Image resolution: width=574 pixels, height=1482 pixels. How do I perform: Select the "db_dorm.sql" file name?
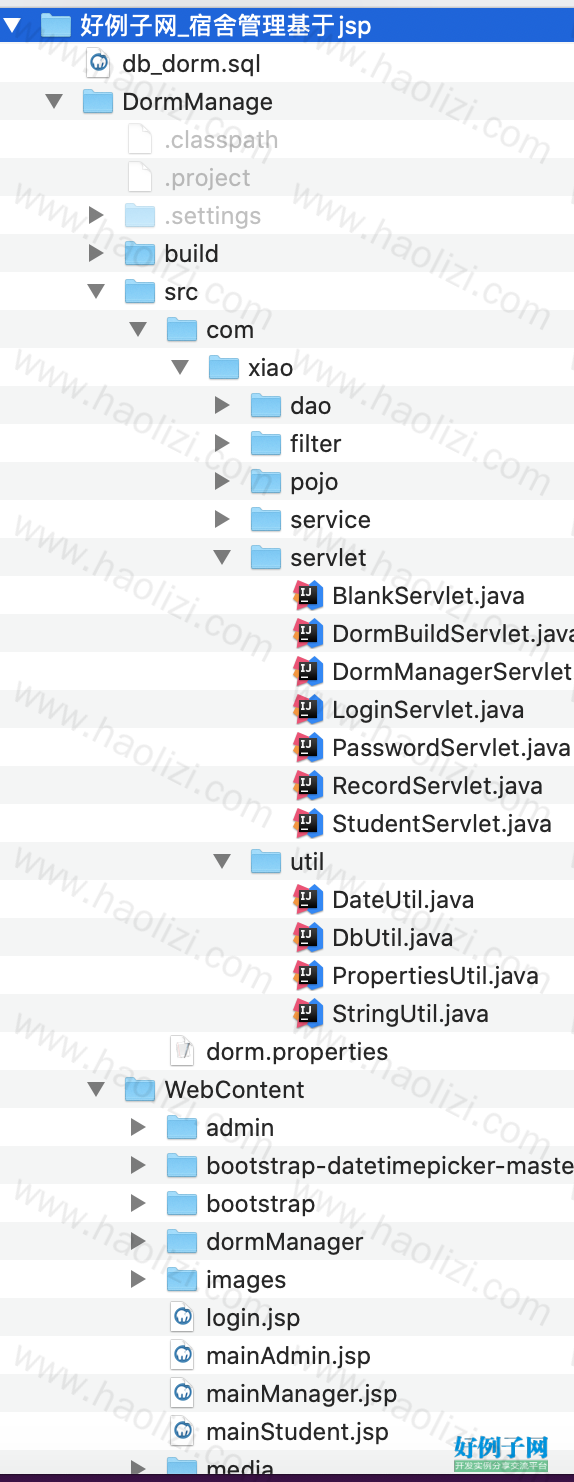191,65
